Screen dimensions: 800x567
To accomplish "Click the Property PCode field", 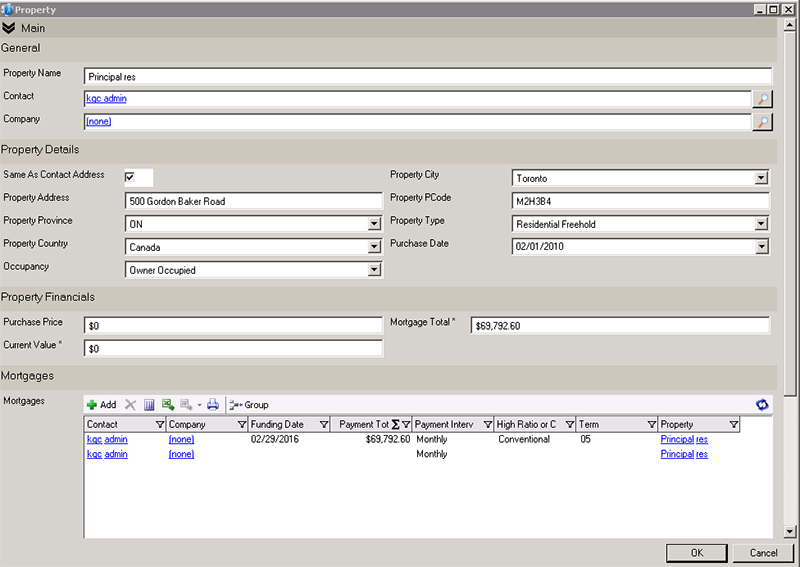I will point(640,201).
